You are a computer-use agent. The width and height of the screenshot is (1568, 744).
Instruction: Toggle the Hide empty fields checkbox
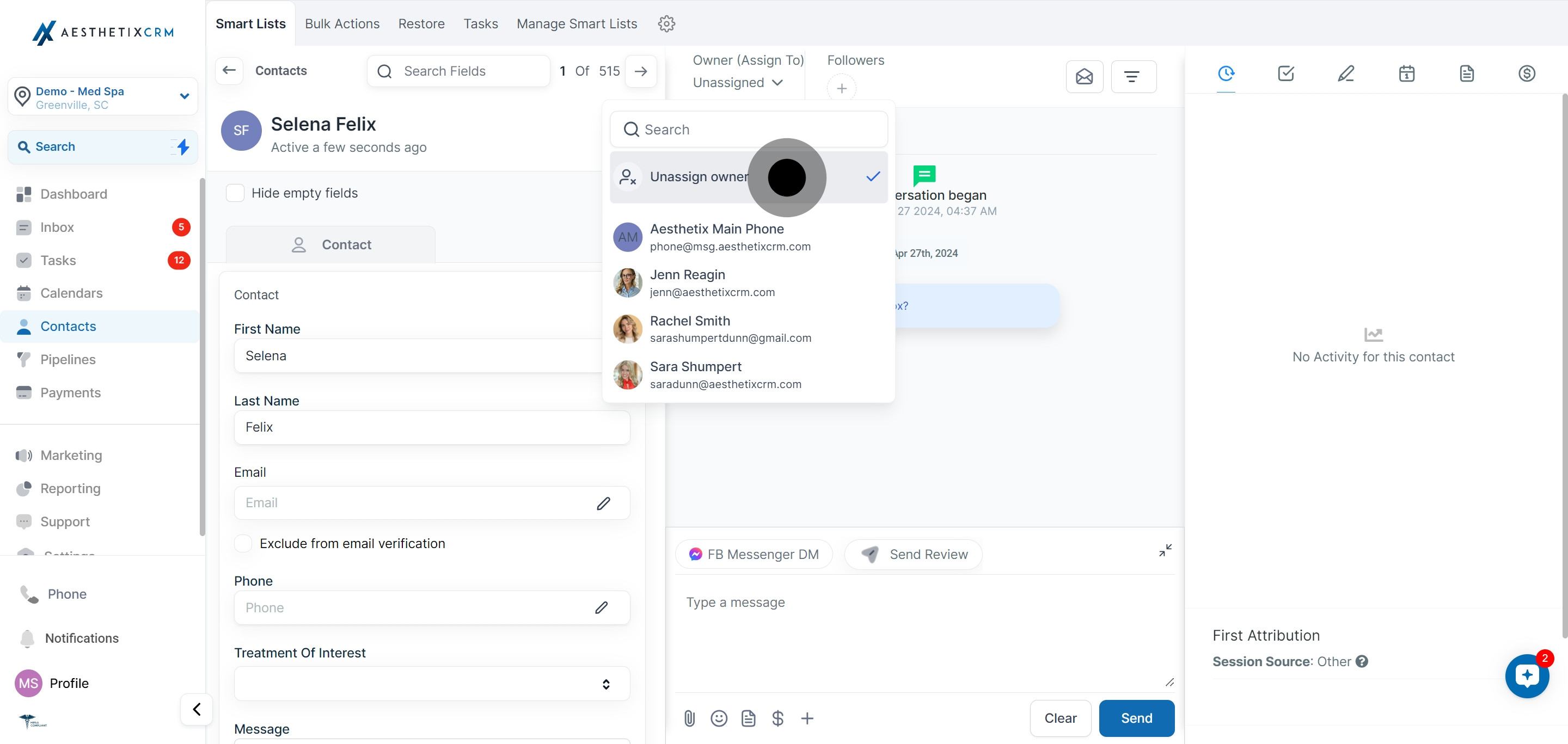point(235,193)
